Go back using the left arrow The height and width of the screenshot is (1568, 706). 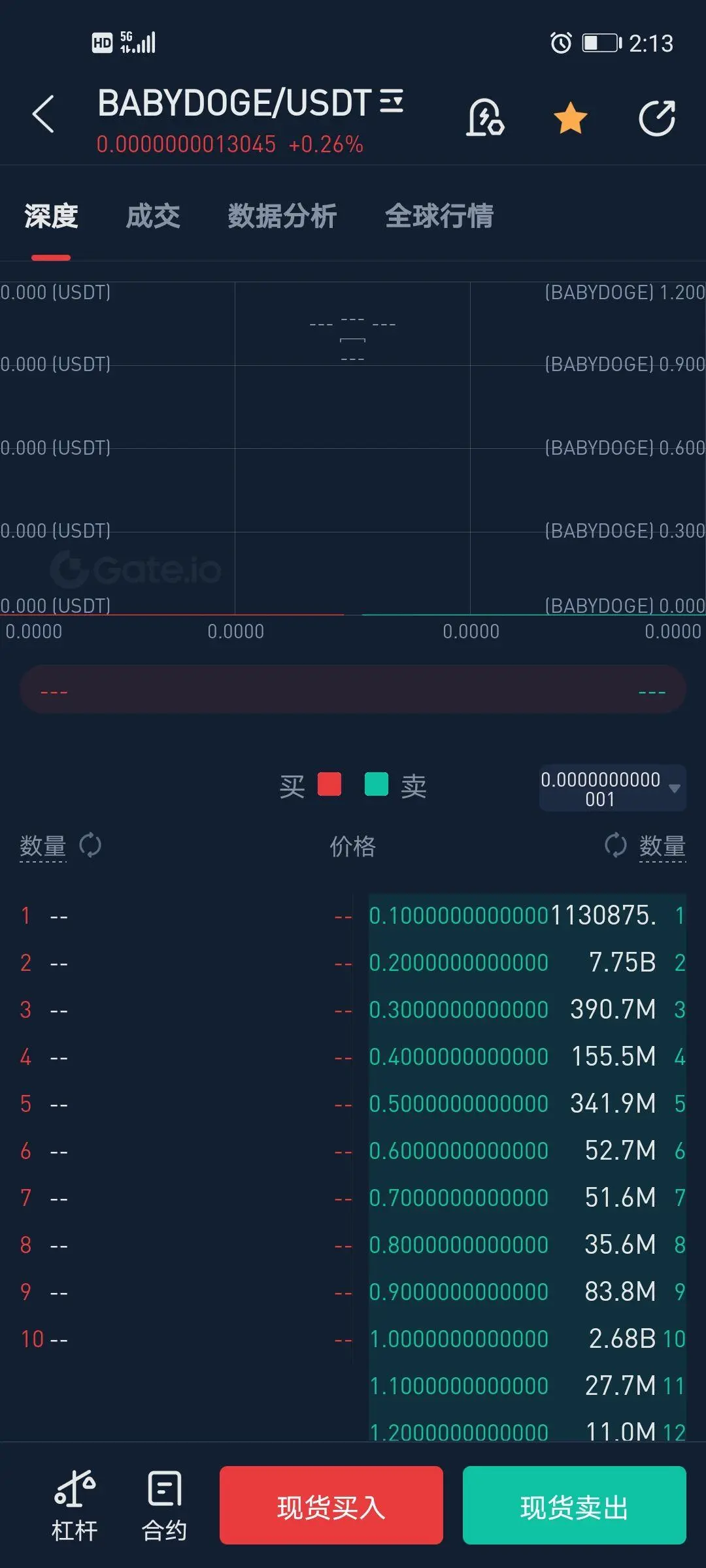[x=43, y=114]
